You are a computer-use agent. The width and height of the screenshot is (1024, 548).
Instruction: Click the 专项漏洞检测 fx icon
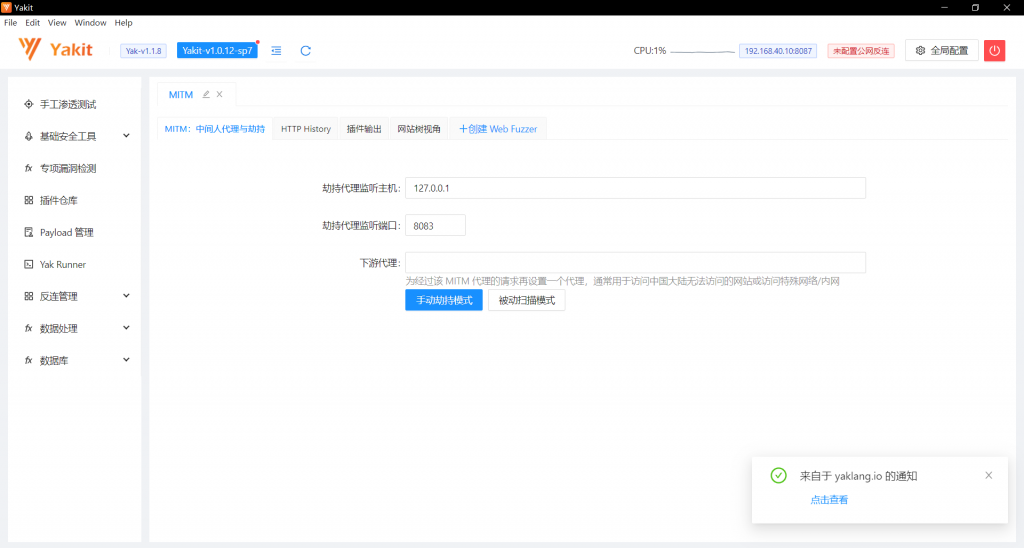point(29,168)
